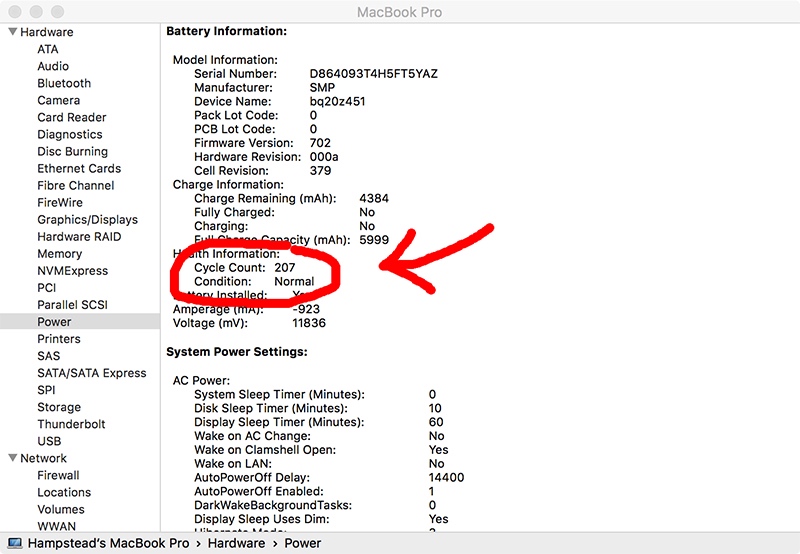800x554 pixels.
Task: Click the MacBook Pro window title
Action: pos(399,12)
